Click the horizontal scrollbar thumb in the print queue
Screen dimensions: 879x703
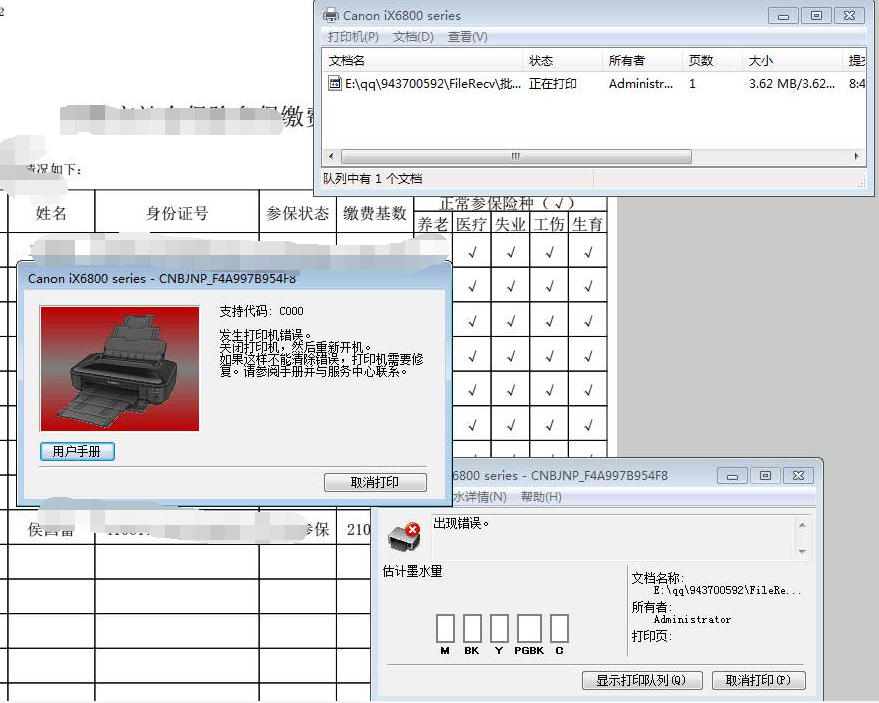tap(516, 156)
